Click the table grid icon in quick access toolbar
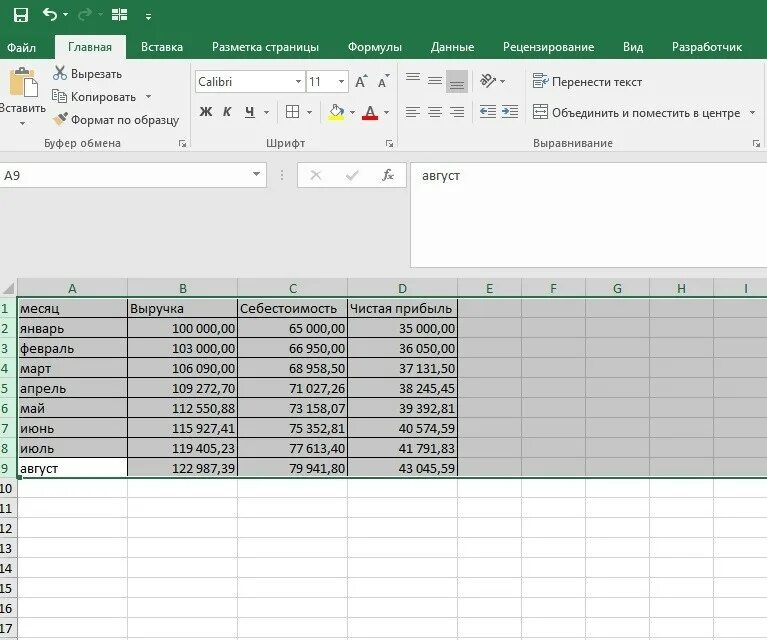 click(119, 15)
